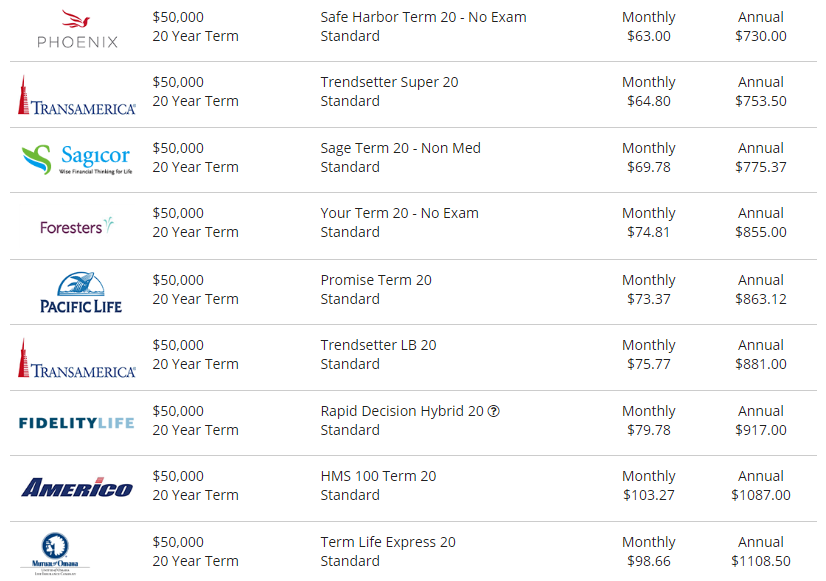
Task: Click the Pacific Life whale logo
Action: [81, 293]
